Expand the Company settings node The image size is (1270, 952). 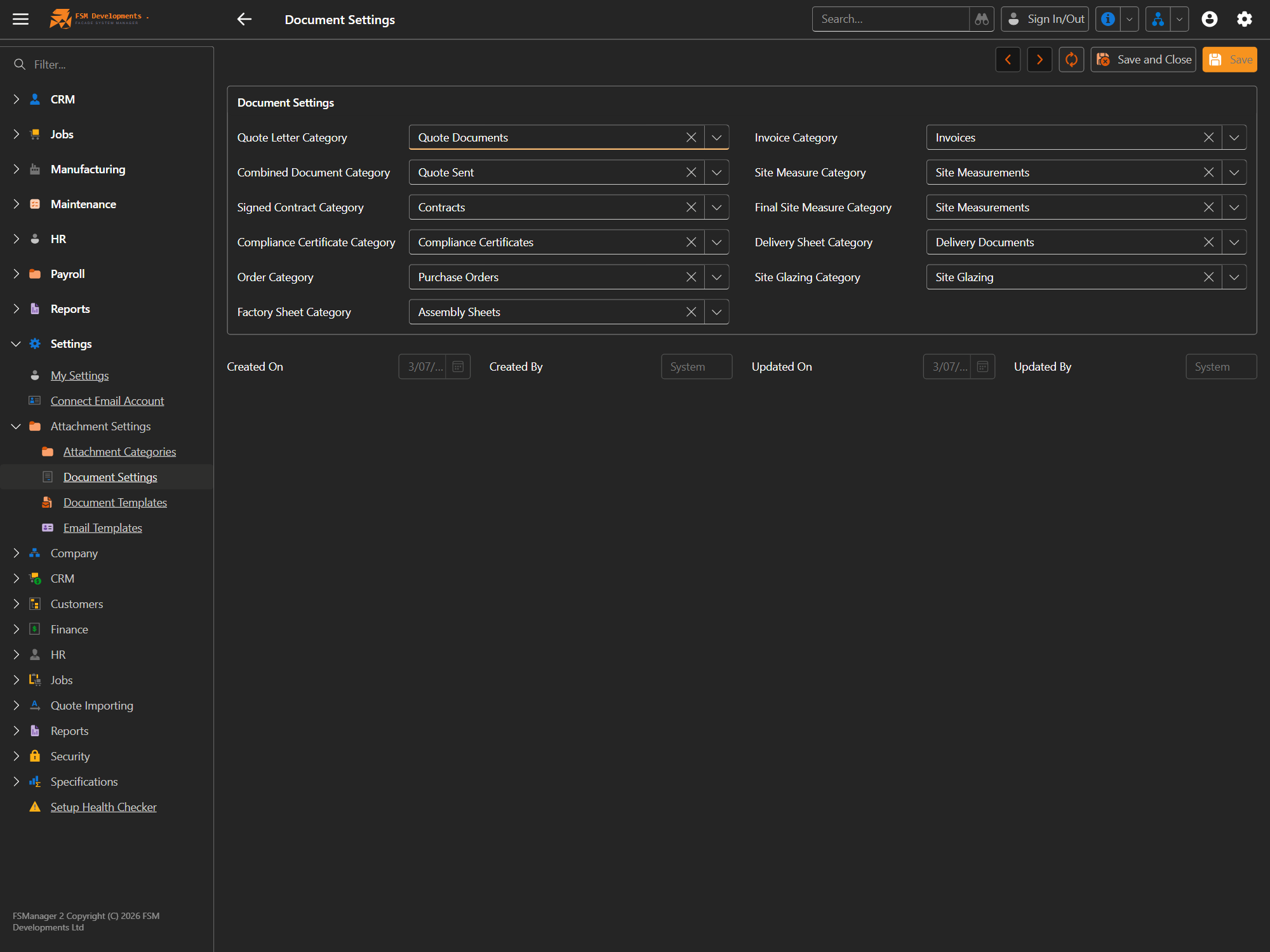click(16, 553)
